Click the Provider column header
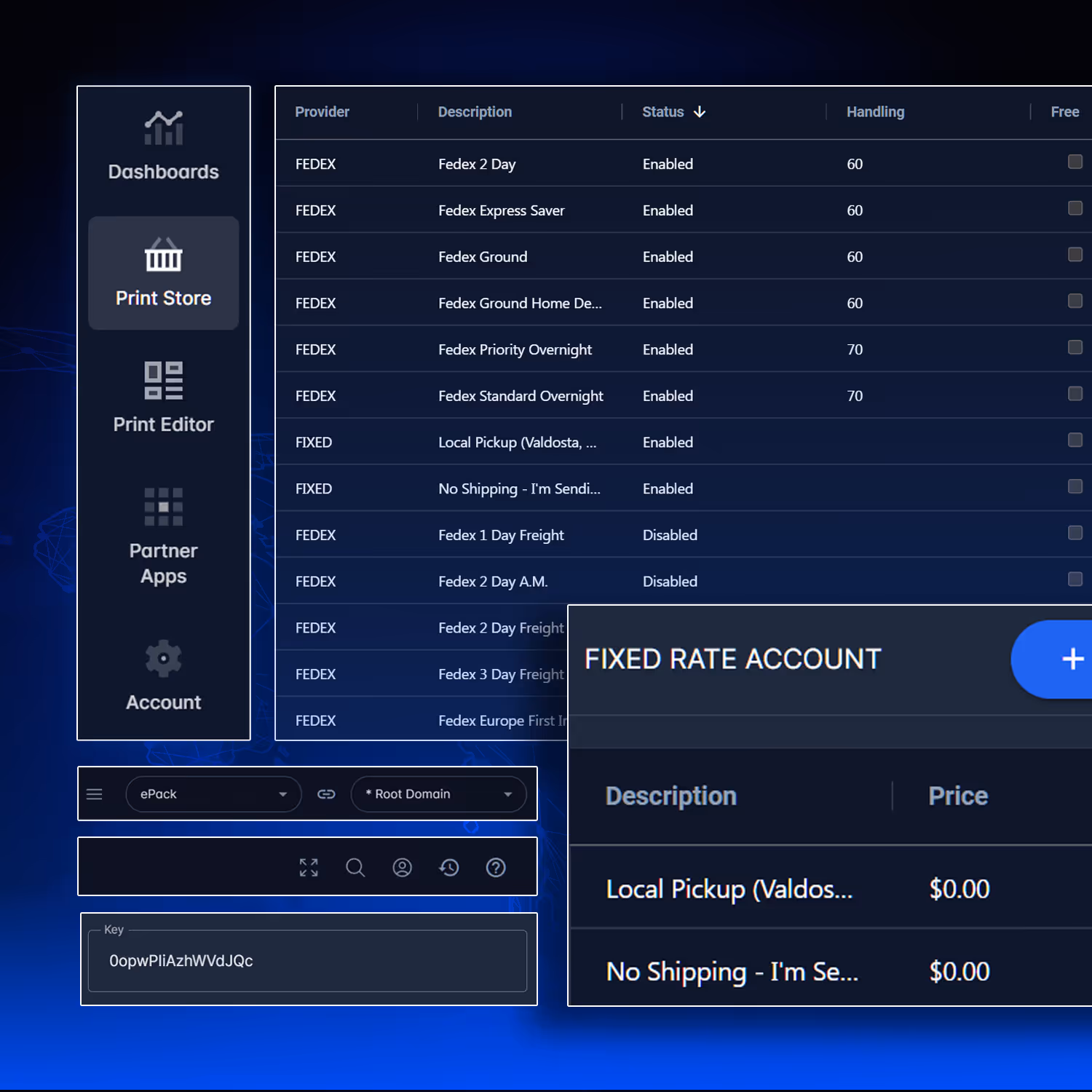The height and width of the screenshot is (1092, 1092). (322, 111)
